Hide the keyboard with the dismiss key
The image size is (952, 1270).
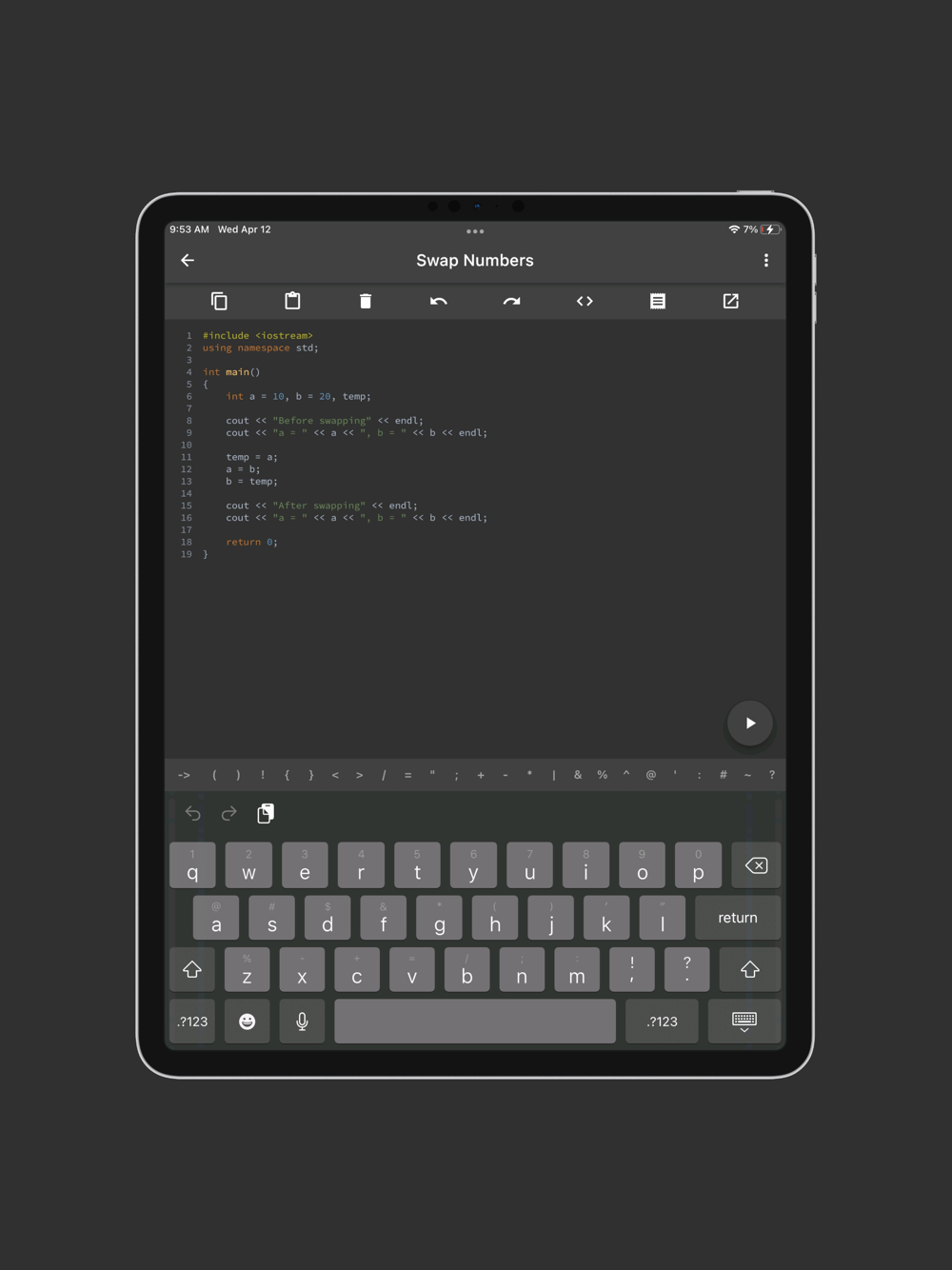tap(744, 1022)
